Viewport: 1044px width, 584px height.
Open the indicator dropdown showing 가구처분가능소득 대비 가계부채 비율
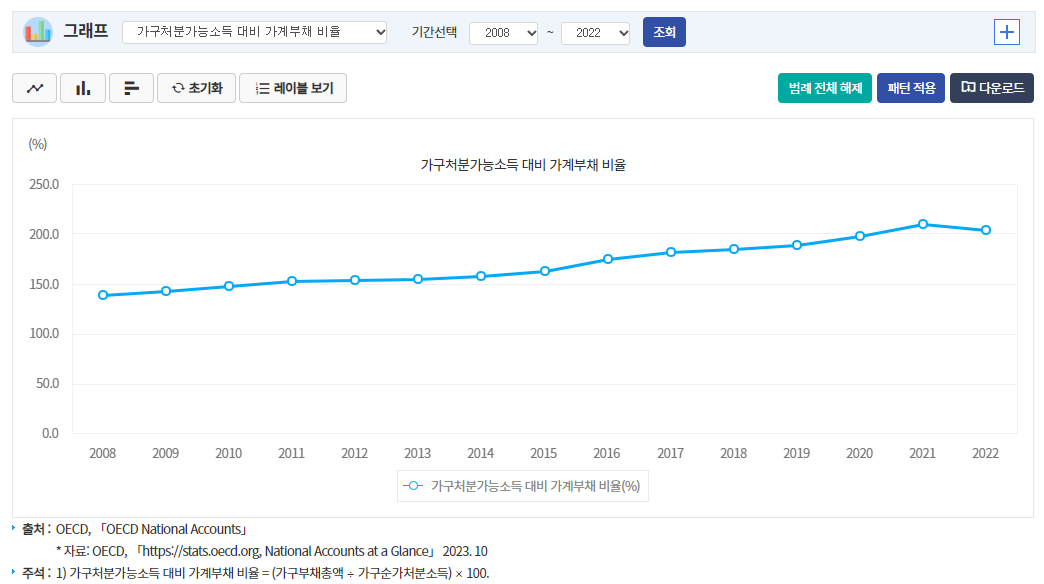tap(255, 31)
